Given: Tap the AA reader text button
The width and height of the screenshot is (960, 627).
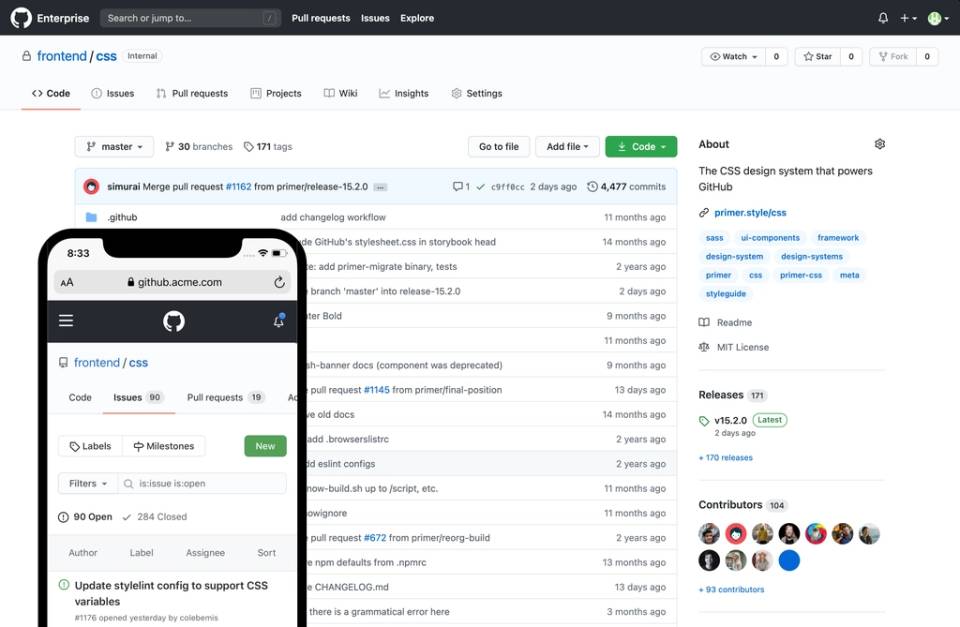Looking at the screenshot, I should pyautogui.click(x=67, y=282).
